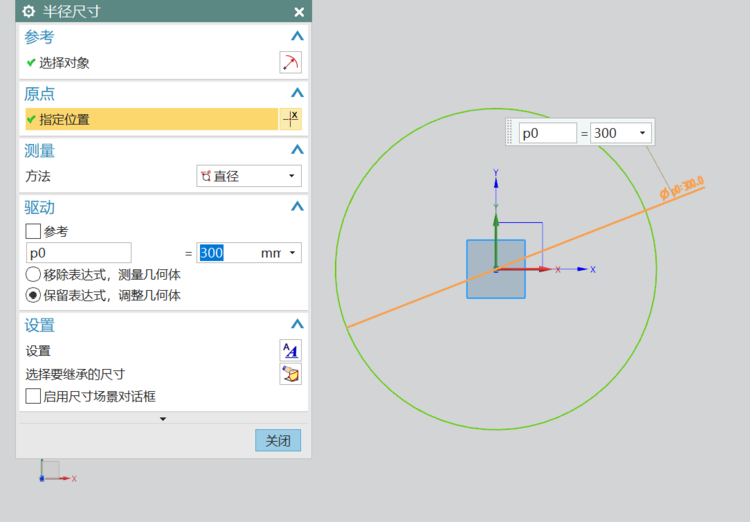Click the Y axis handle in sketch

[496, 181]
